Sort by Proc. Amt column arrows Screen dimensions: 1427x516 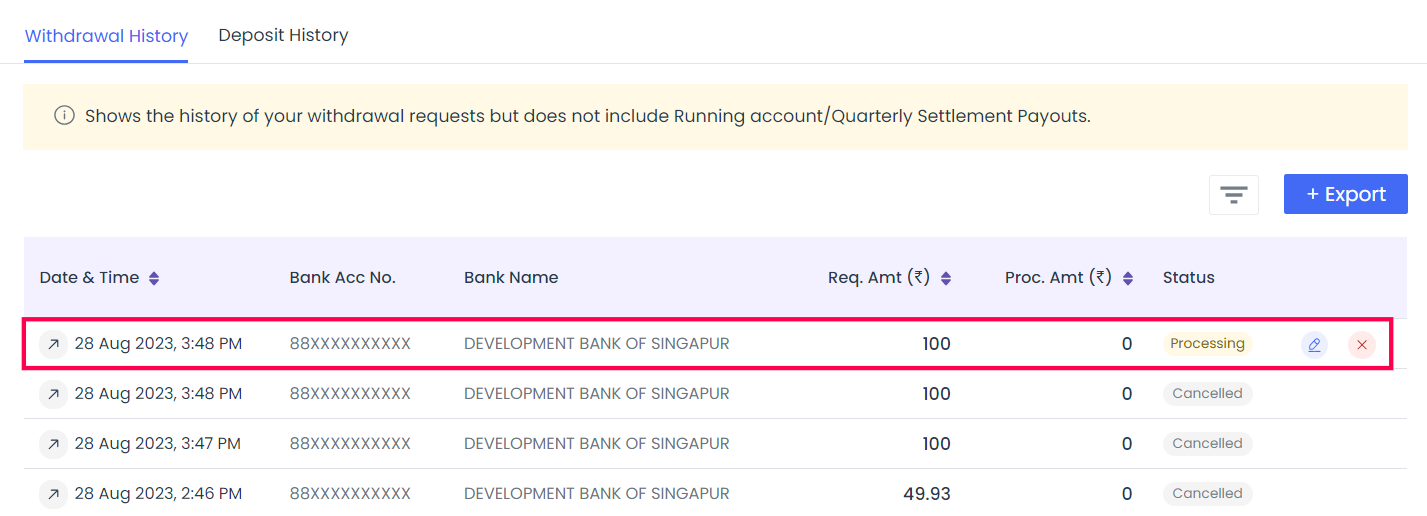[x=1128, y=278]
